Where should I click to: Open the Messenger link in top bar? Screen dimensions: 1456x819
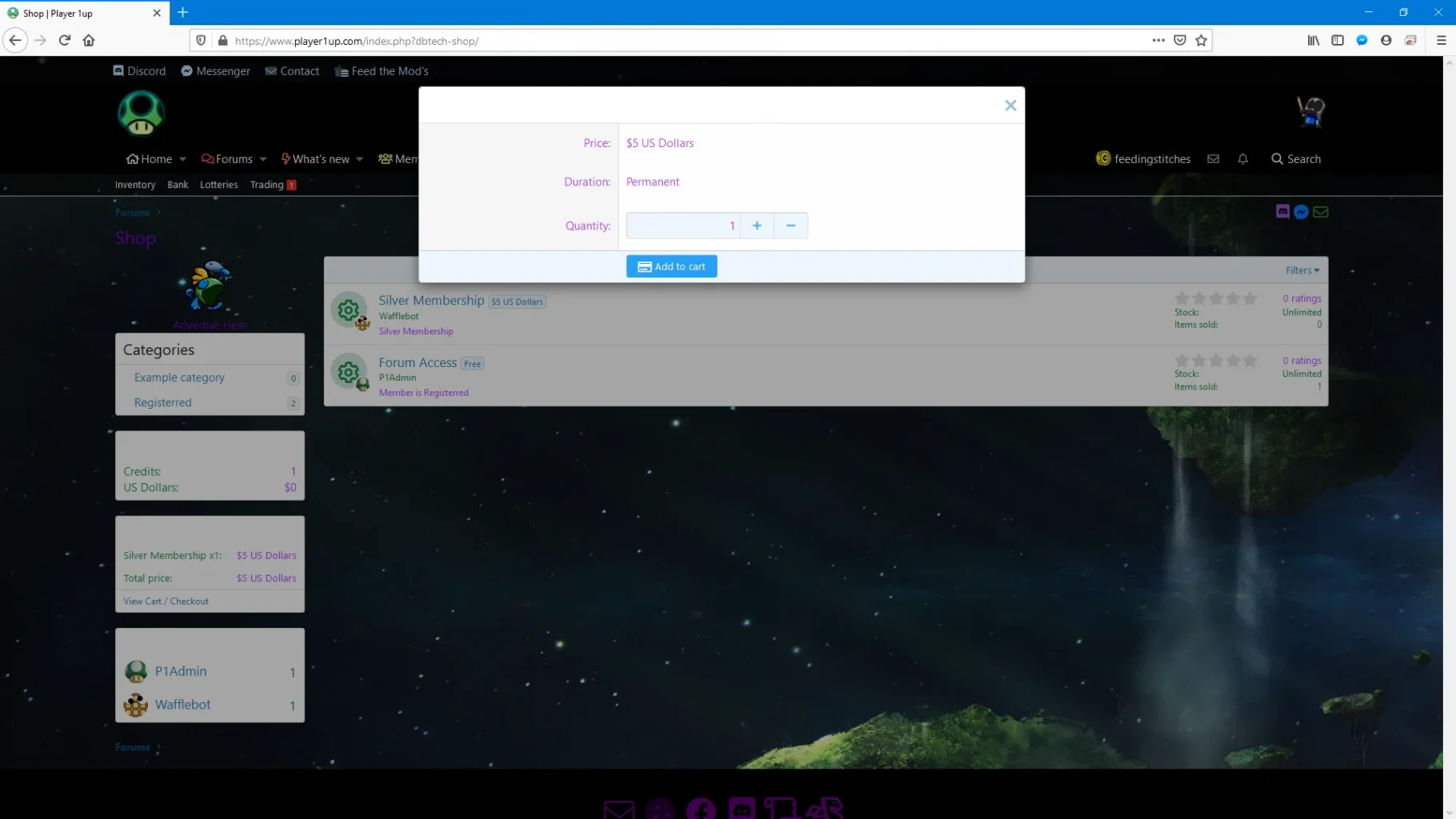coord(216,71)
